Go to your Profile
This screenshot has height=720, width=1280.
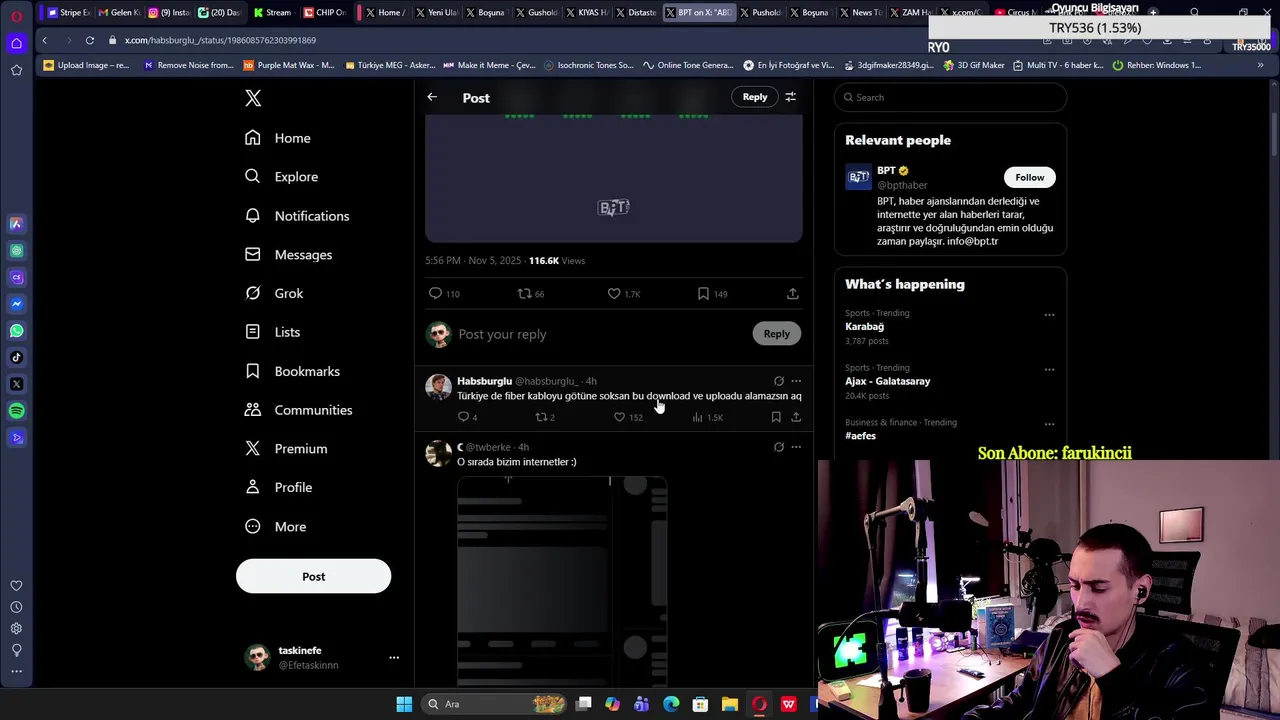click(279, 487)
